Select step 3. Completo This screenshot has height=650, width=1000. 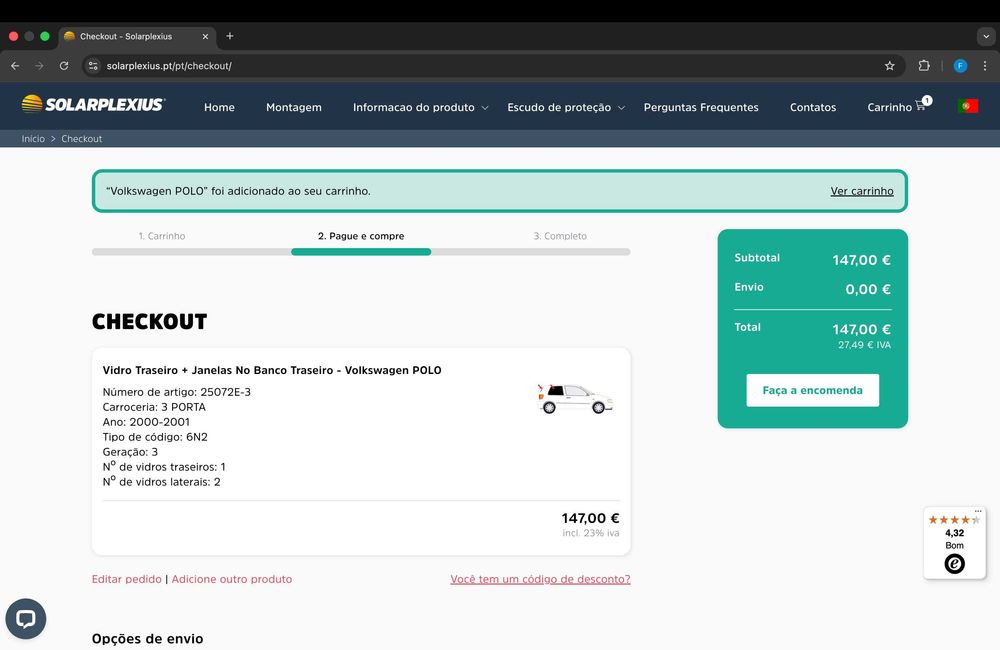point(560,236)
